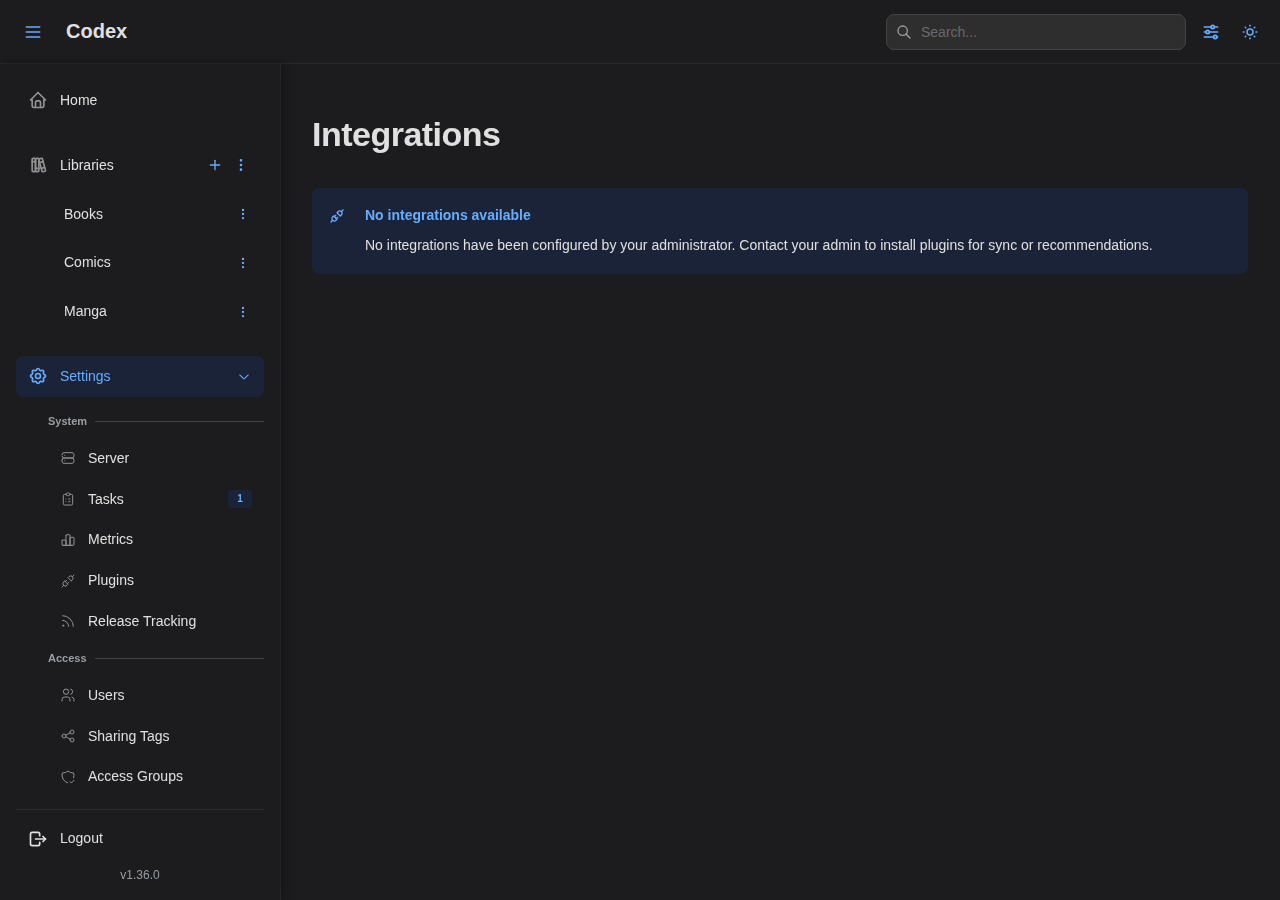Open the Metrics page
1280x900 pixels.
[x=156, y=539]
